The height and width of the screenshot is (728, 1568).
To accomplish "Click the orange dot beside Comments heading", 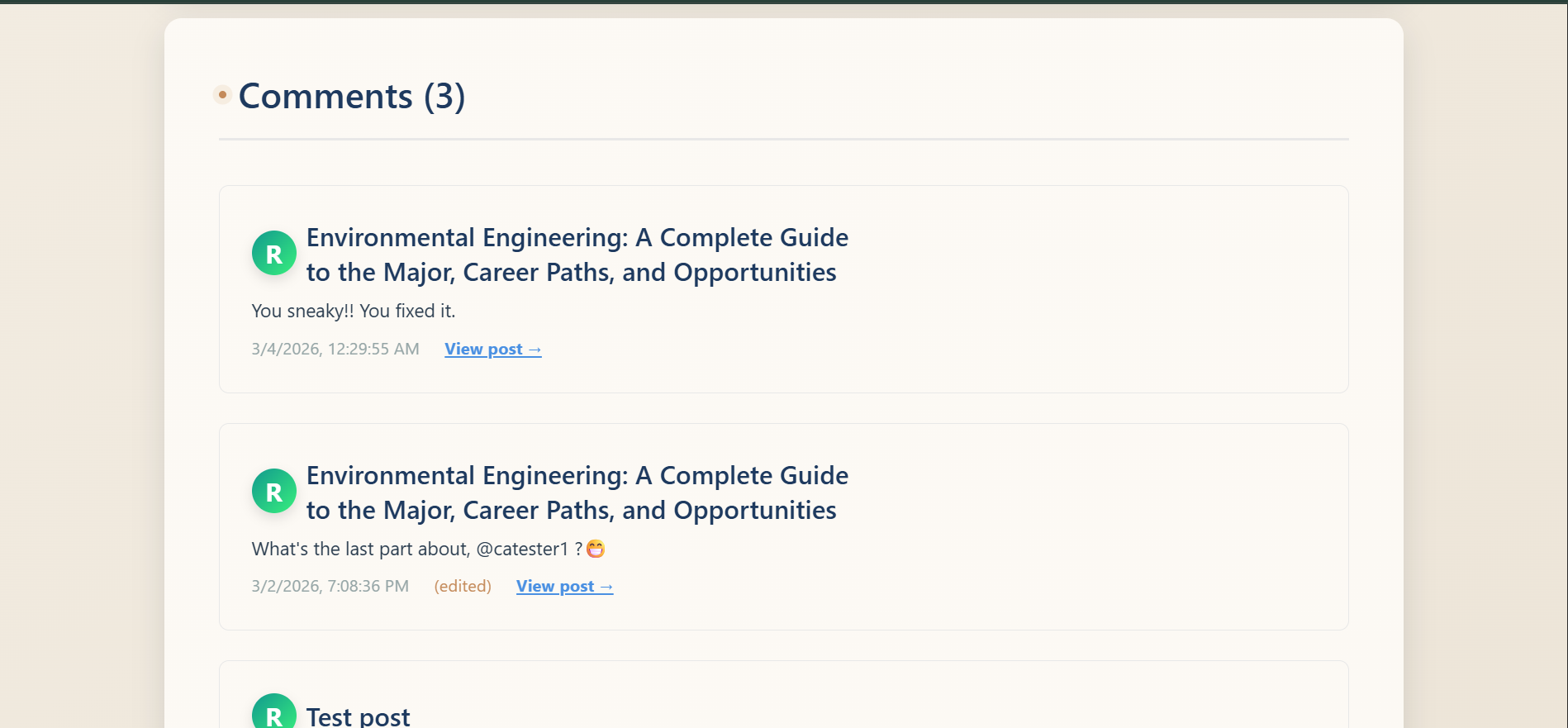I will click(222, 95).
